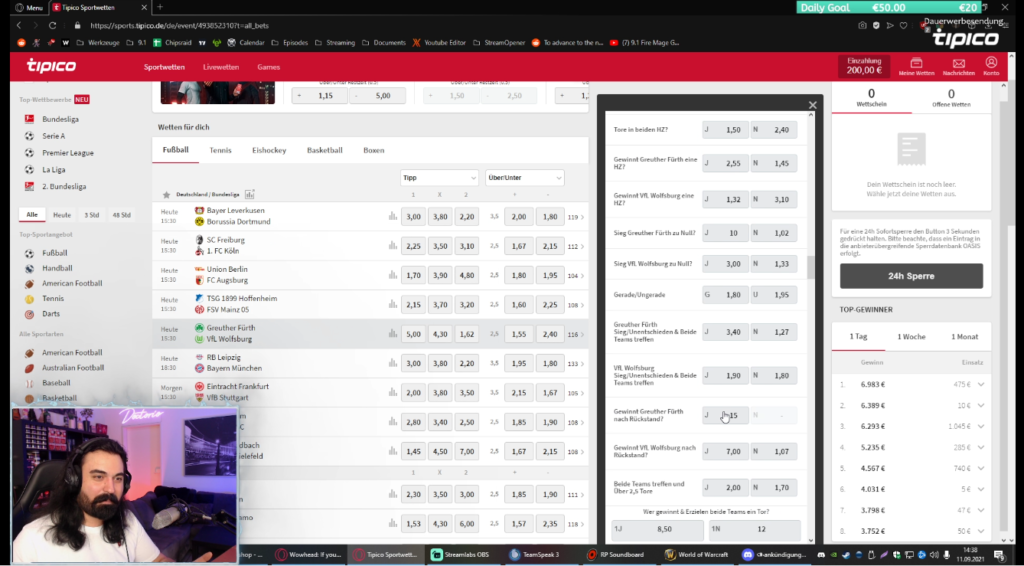This screenshot has width=1024, height=566.
Task: Expand the 133 more bets arrow for Leipzig match
Action: [576, 364]
